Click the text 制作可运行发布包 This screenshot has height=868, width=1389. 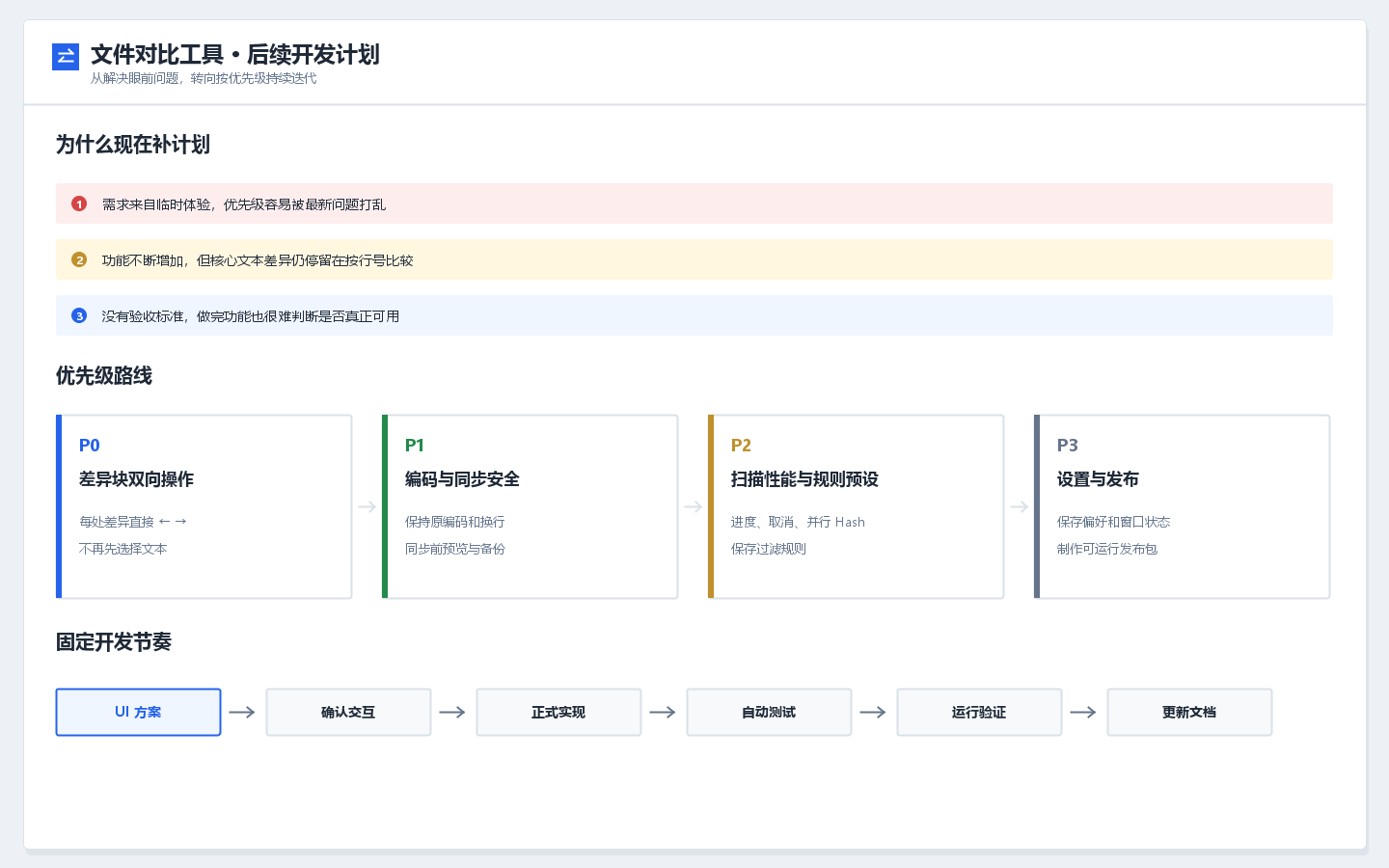[x=1107, y=549]
